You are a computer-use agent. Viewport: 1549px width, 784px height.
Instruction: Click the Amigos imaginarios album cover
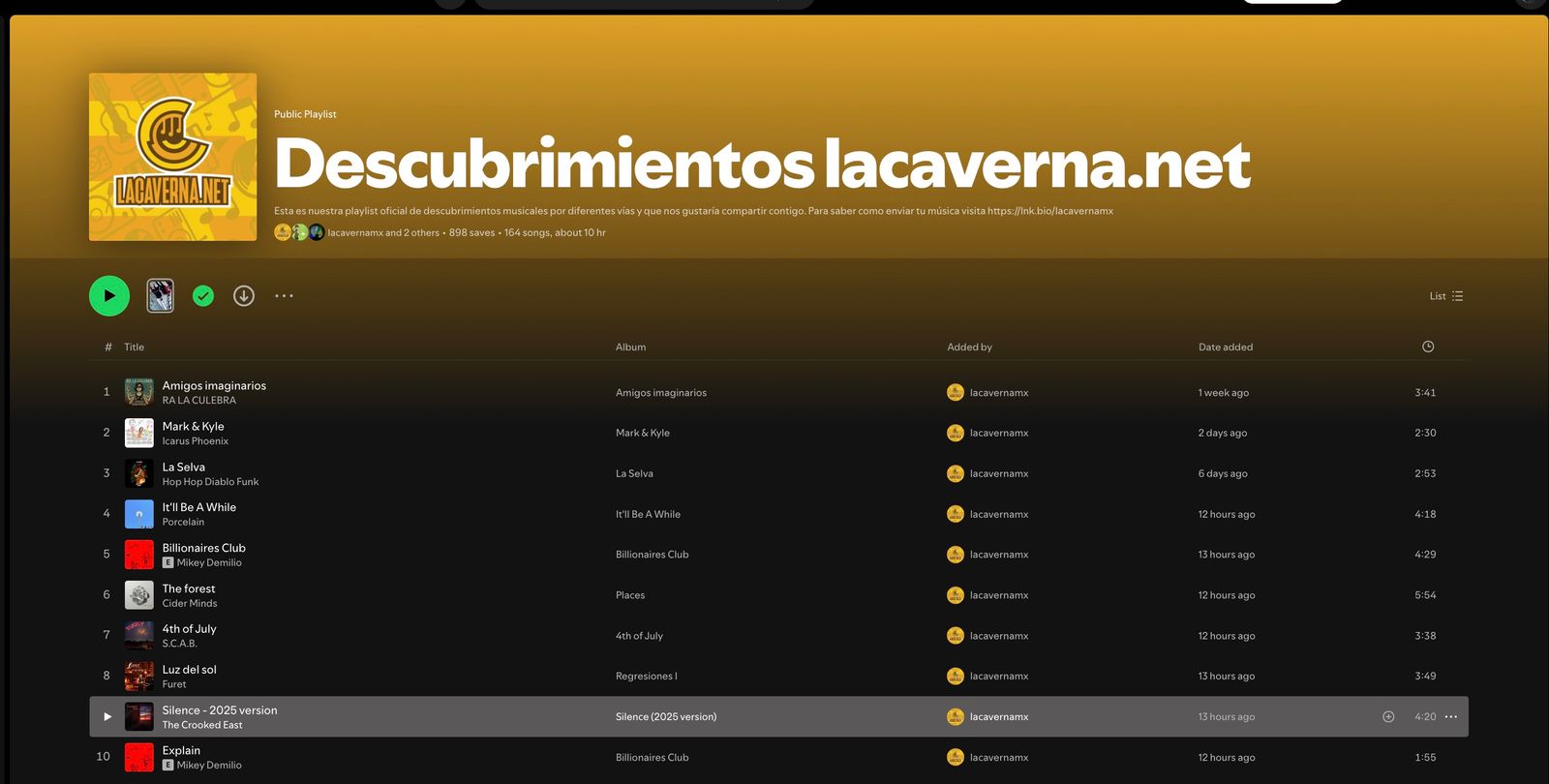(x=139, y=392)
